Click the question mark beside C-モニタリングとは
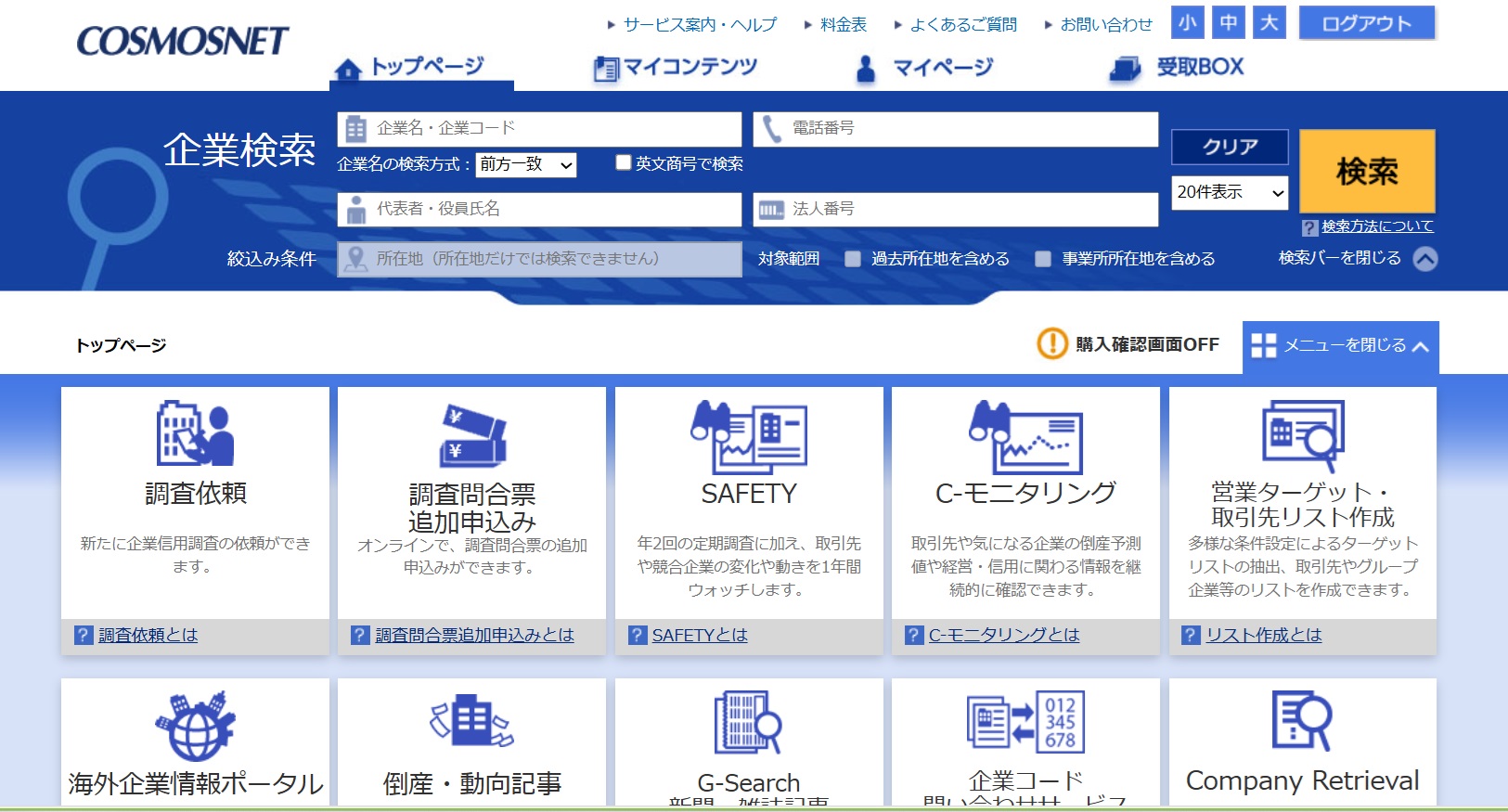The width and height of the screenshot is (1508, 812). (914, 635)
